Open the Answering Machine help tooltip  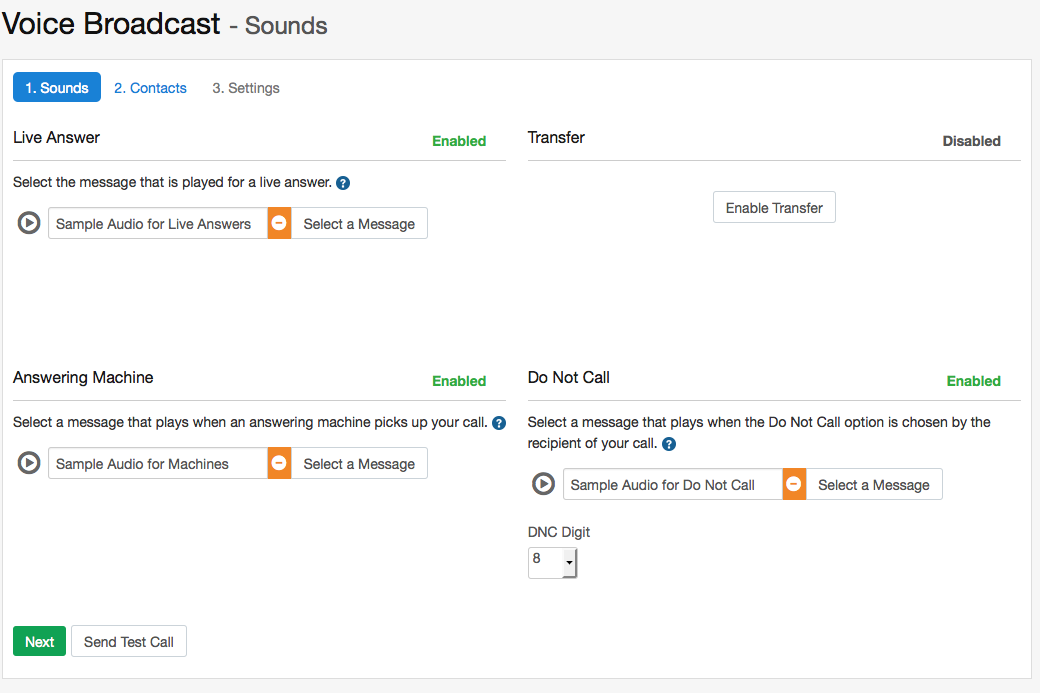(x=499, y=423)
